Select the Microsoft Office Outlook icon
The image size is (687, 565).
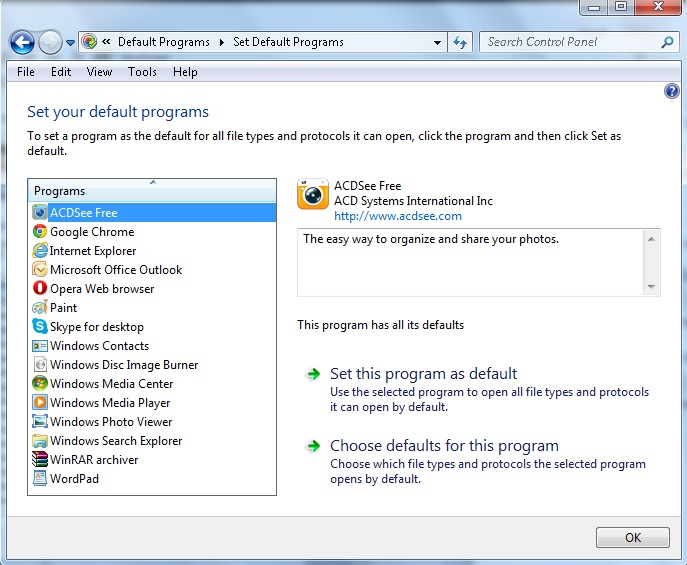point(40,270)
